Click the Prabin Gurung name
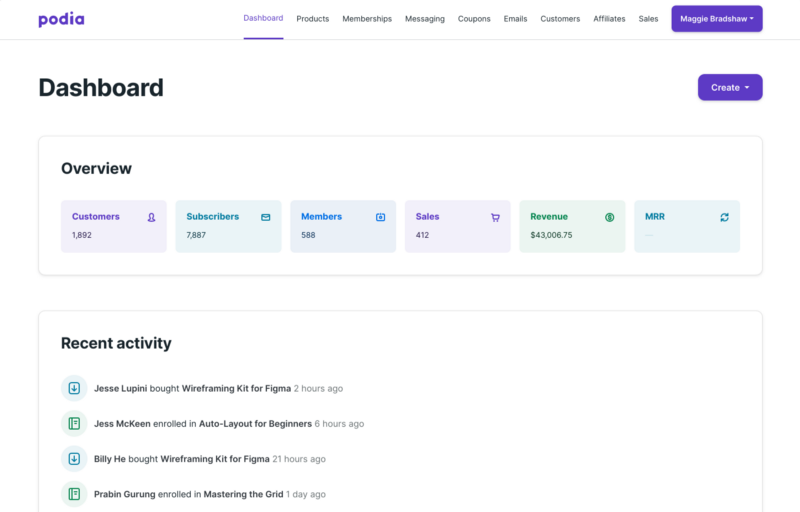Screen dimensions: 800x512 (124, 494)
